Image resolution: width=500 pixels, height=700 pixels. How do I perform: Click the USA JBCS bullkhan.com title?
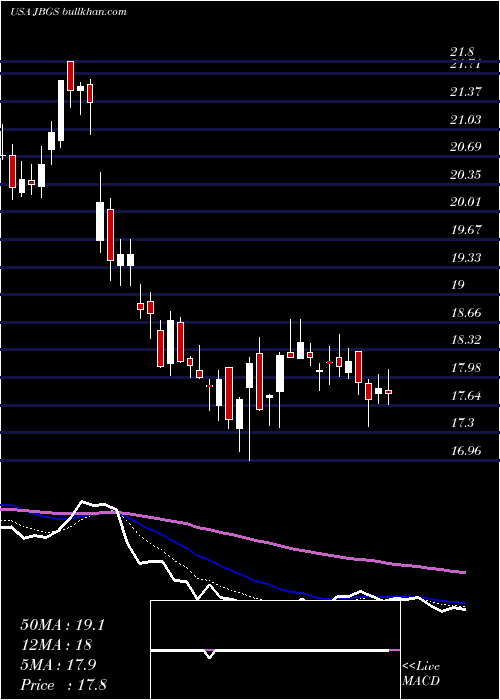(x=68, y=12)
